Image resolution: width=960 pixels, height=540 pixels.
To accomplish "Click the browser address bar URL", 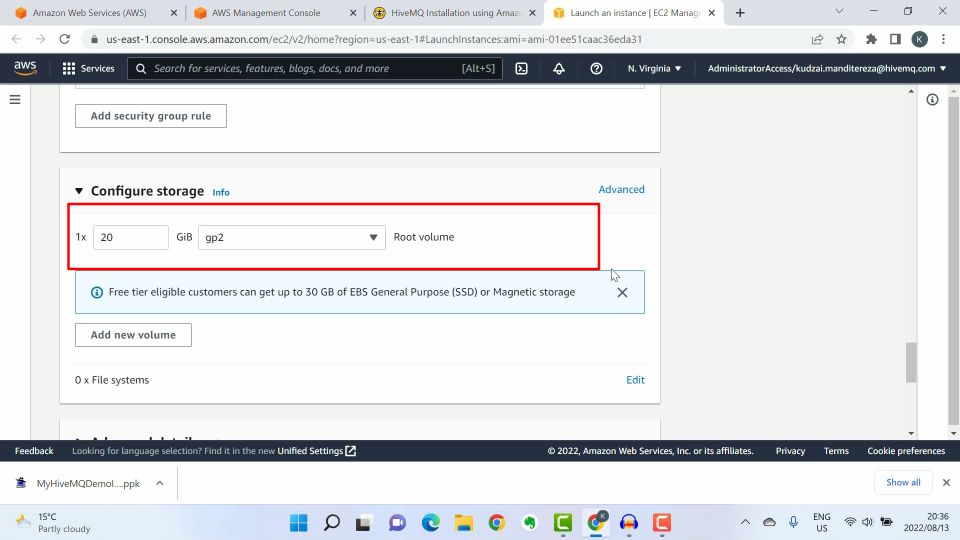I will click(x=373, y=39).
